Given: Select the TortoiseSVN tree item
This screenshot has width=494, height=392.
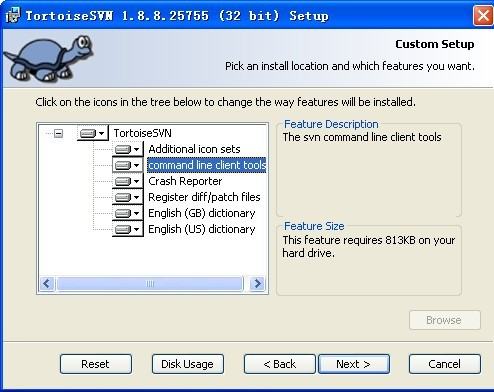Looking at the screenshot, I should click(142, 133).
